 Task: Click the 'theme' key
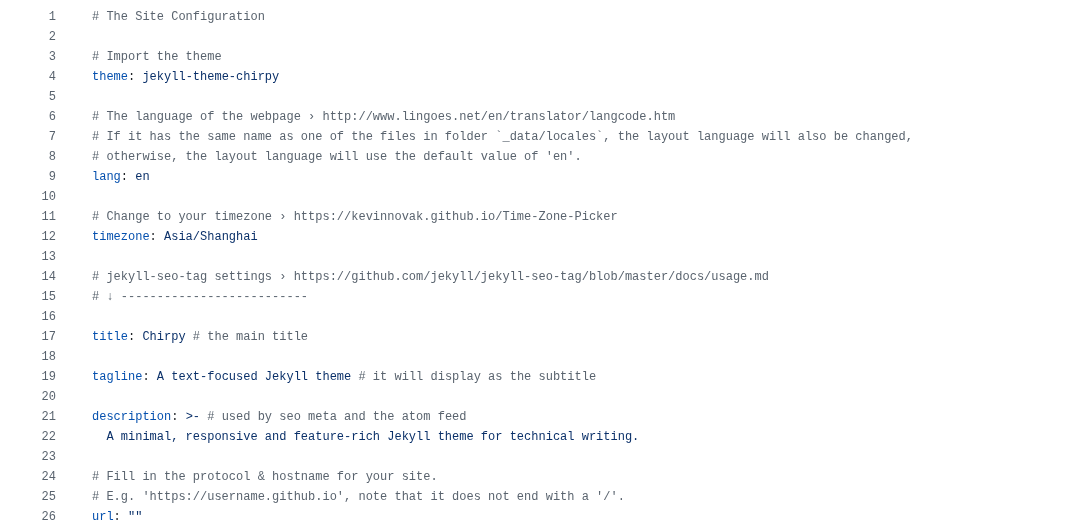click(x=110, y=77)
